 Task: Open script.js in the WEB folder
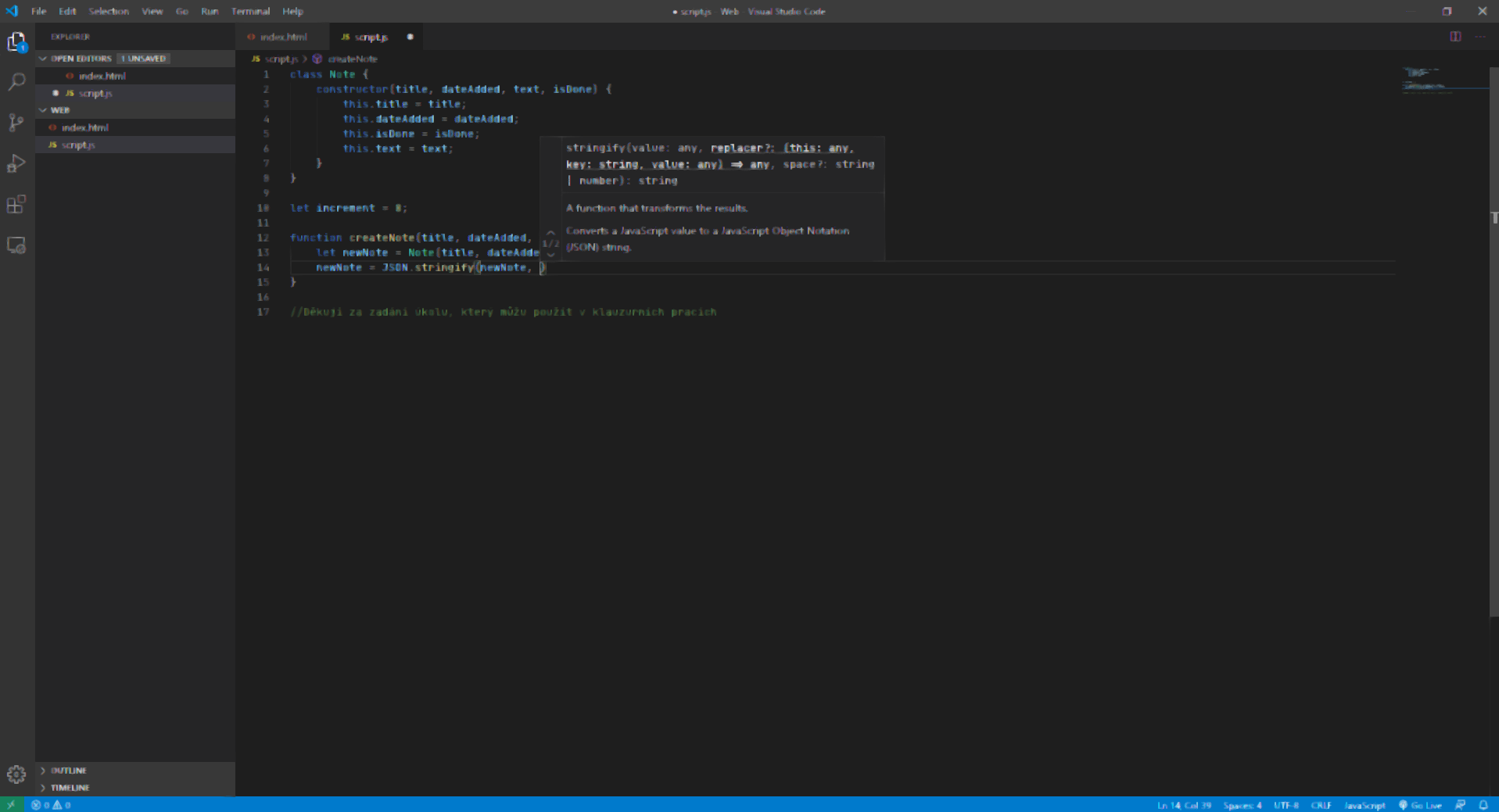pyautogui.click(x=135, y=145)
